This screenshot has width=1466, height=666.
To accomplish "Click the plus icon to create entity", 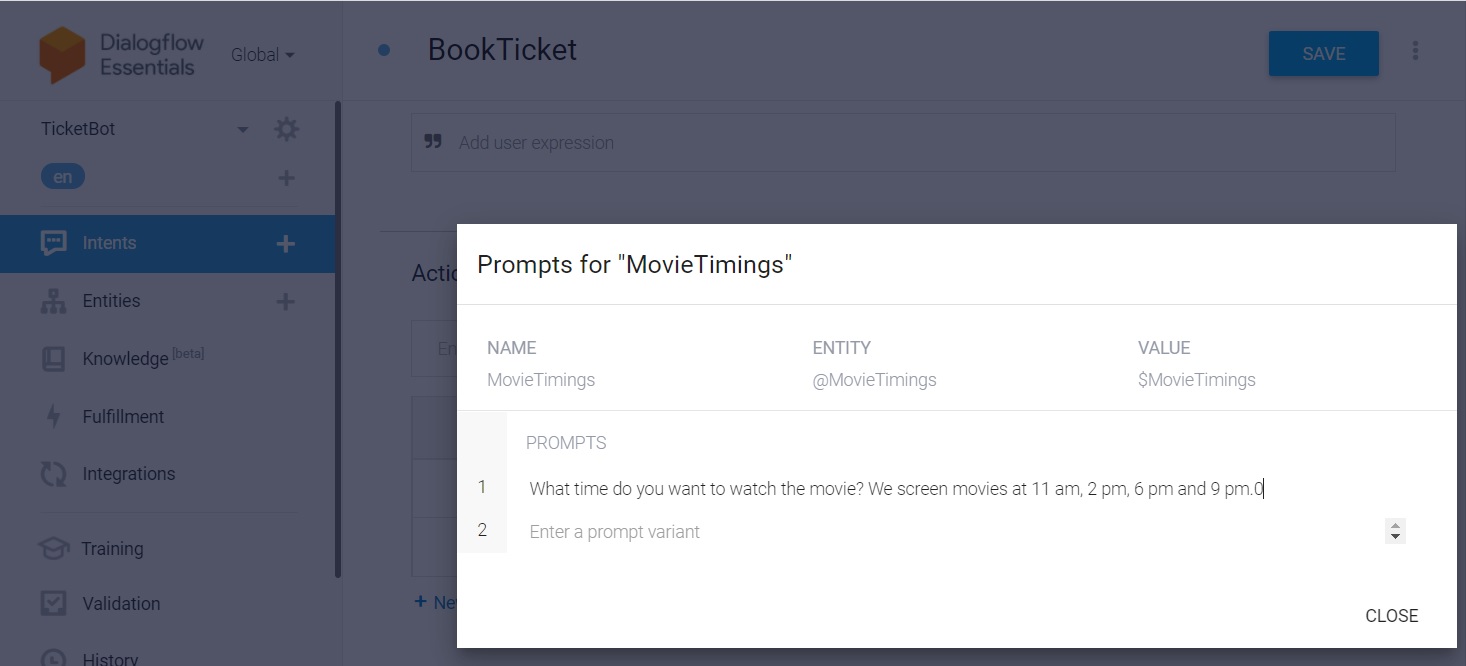I will (x=286, y=301).
